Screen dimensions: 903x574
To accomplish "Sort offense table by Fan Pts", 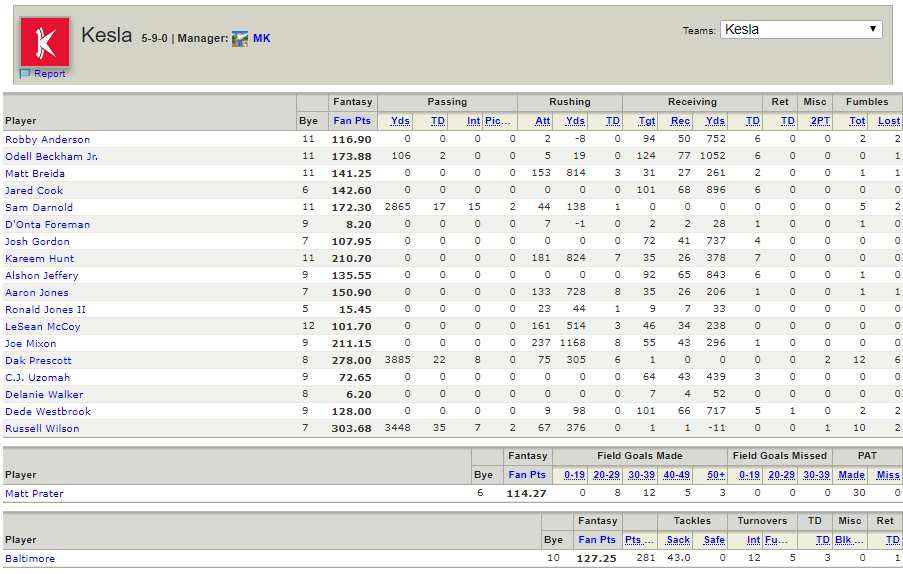I will (x=352, y=120).
